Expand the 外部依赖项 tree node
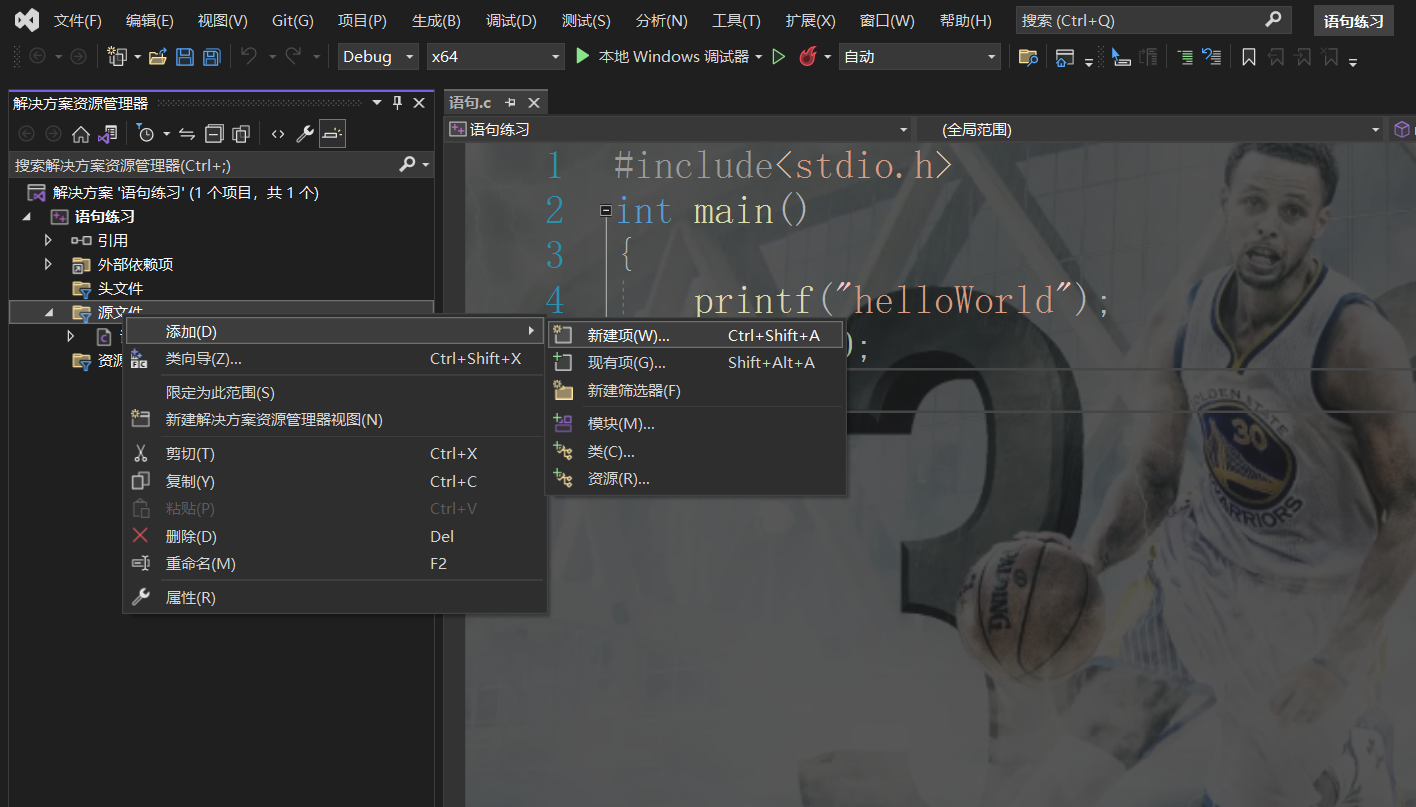Viewport: 1416px width, 807px height. coord(48,264)
